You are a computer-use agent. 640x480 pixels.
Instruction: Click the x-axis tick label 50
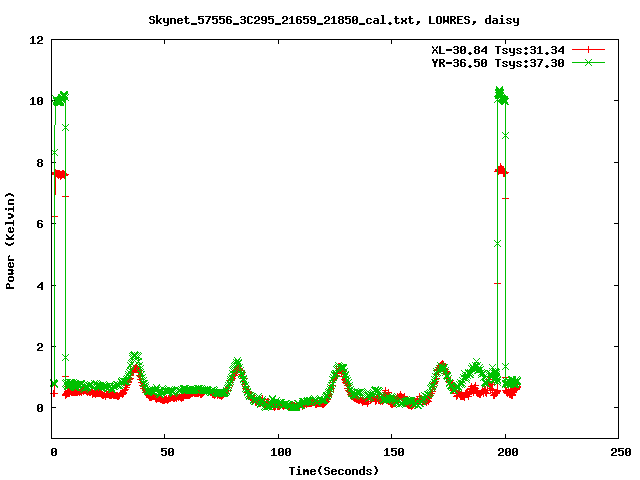point(167,452)
